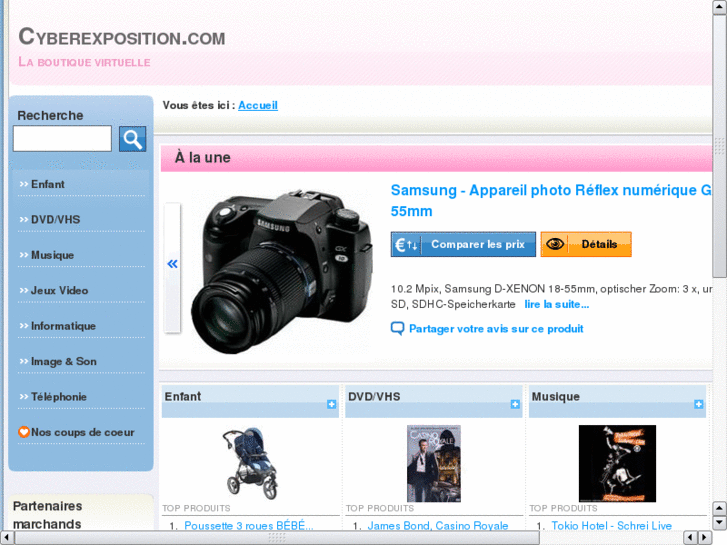Click the speech bubble review icon
Viewport: 727px width, 545px height.
397,328
